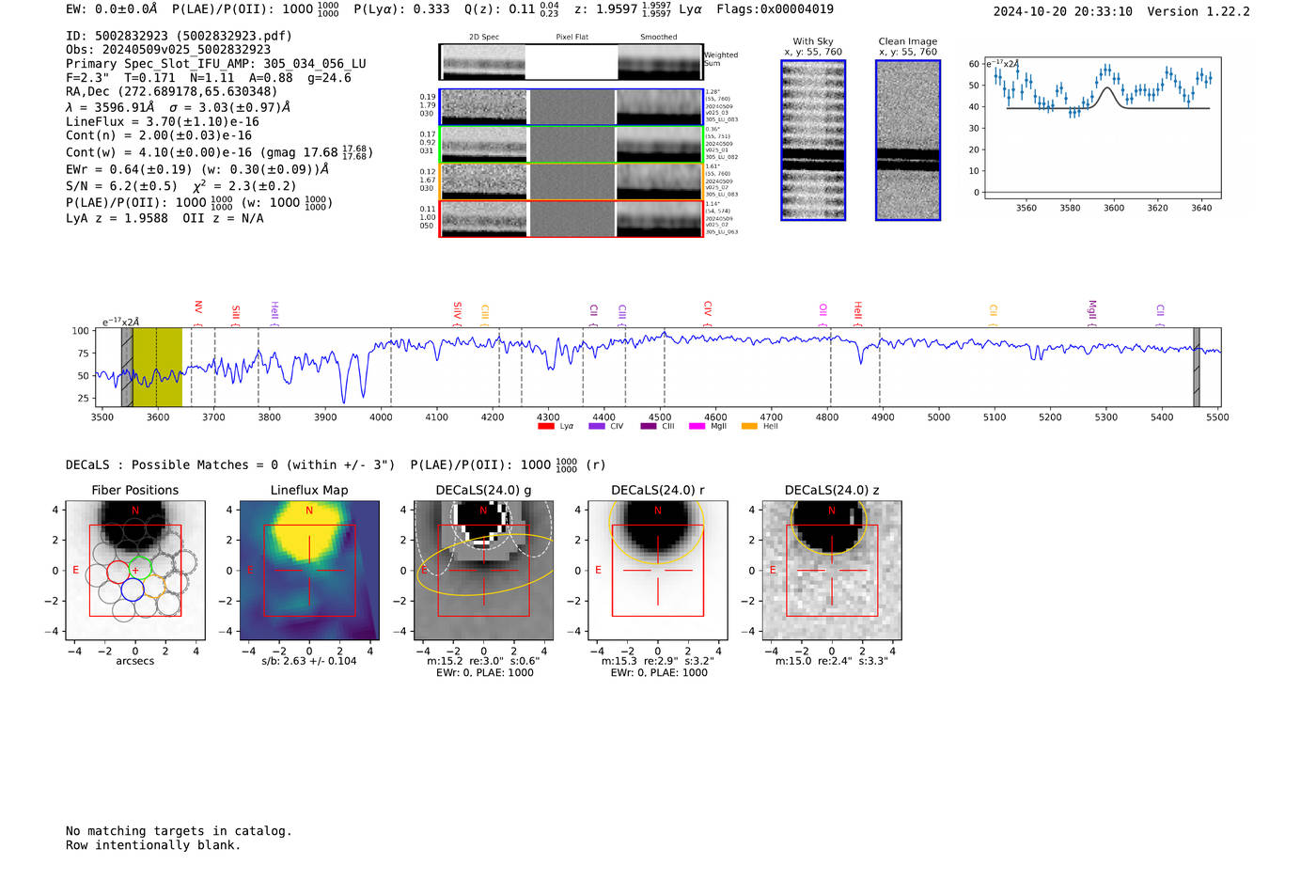The width and height of the screenshot is (1316, 896).
Task: Click the EWr = 0.64(±0.19) line
Action: tap(197, 169)
